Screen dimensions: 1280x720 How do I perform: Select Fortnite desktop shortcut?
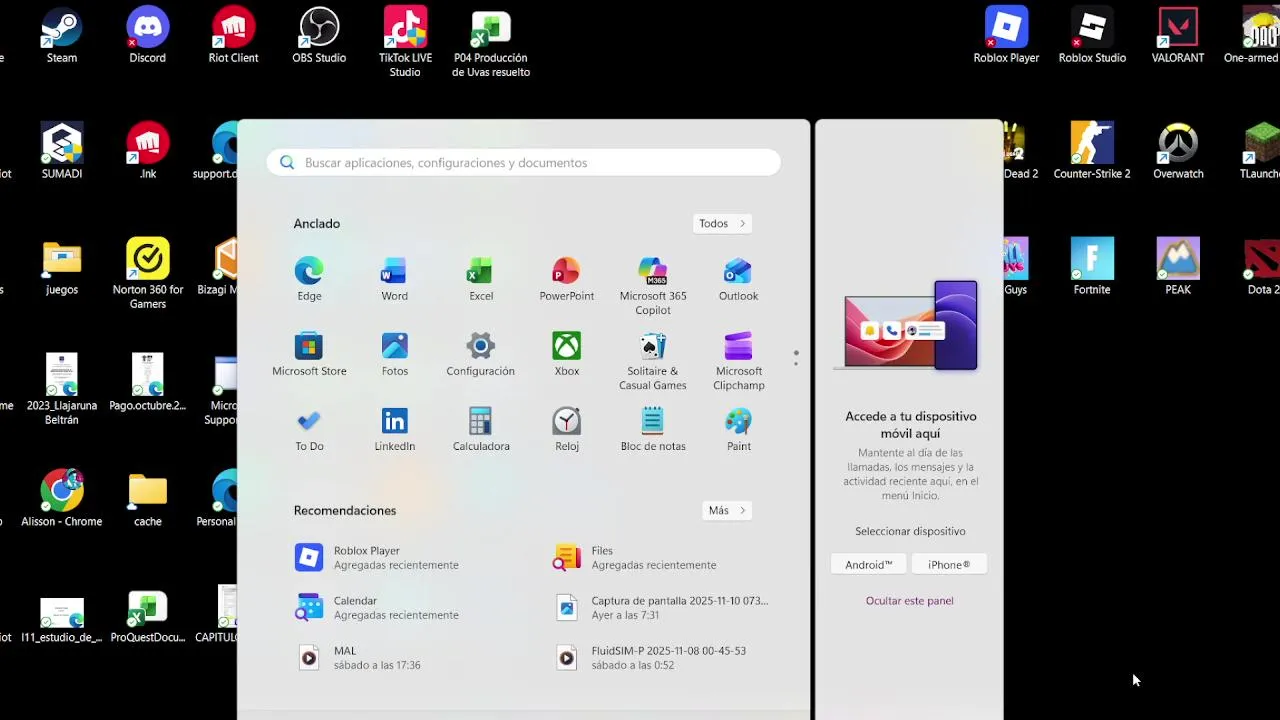pyautogui.click(x=1092, y=268)
